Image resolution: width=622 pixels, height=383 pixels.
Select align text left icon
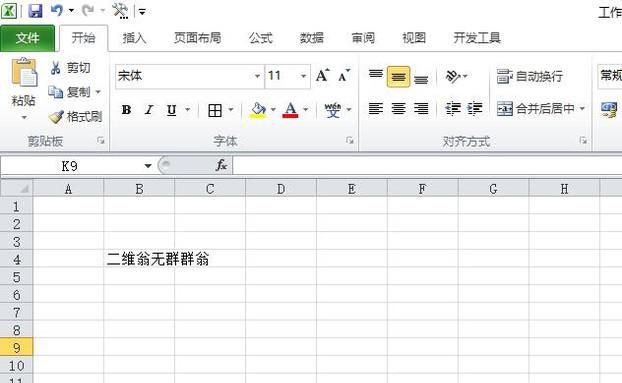click(x=376, y=108)
